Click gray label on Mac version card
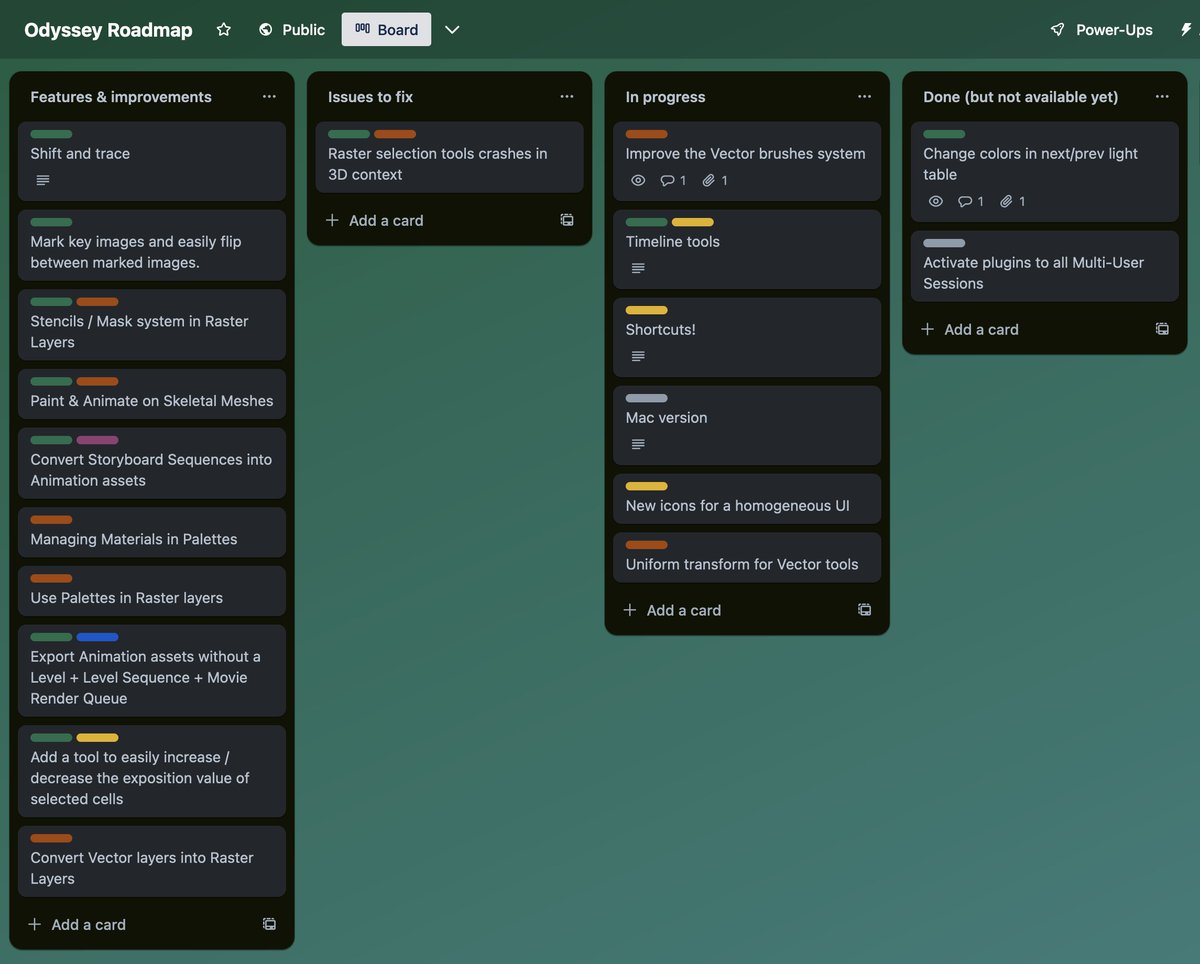This screenshot has width=1200, height=964. pyautogui.click(x=646, y=398)
